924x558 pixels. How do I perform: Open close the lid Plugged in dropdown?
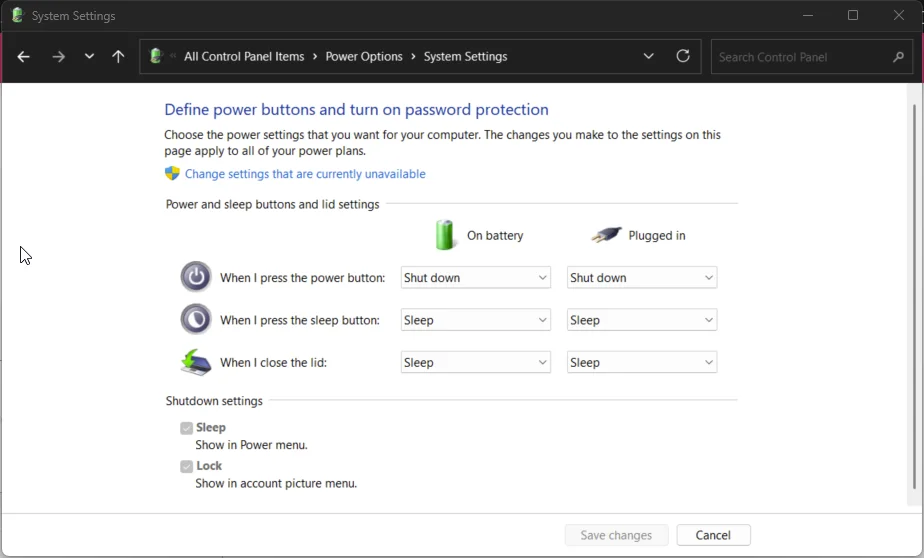click(x=642, y=362)
